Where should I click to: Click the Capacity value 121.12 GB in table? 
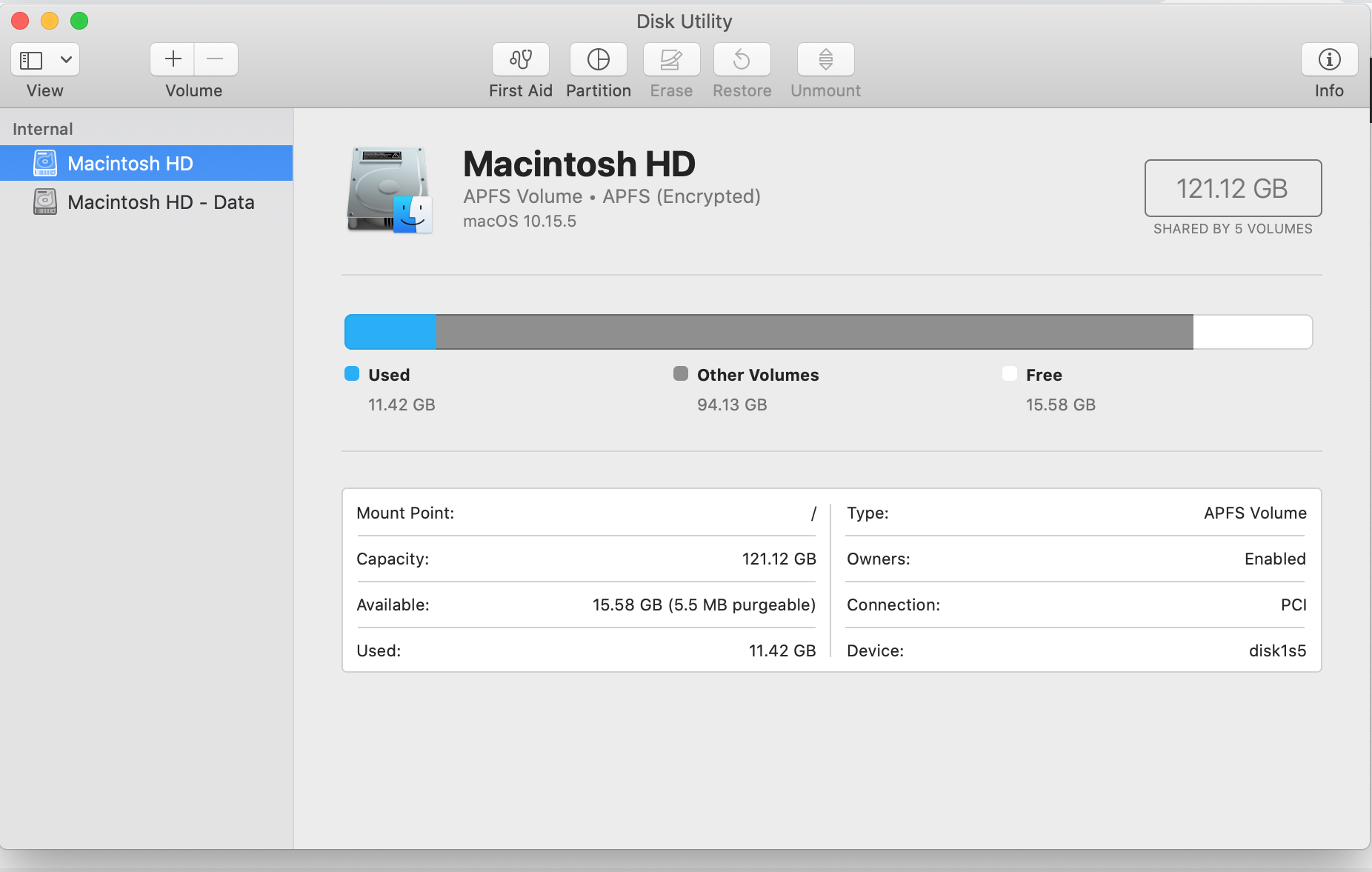[779, 559]
